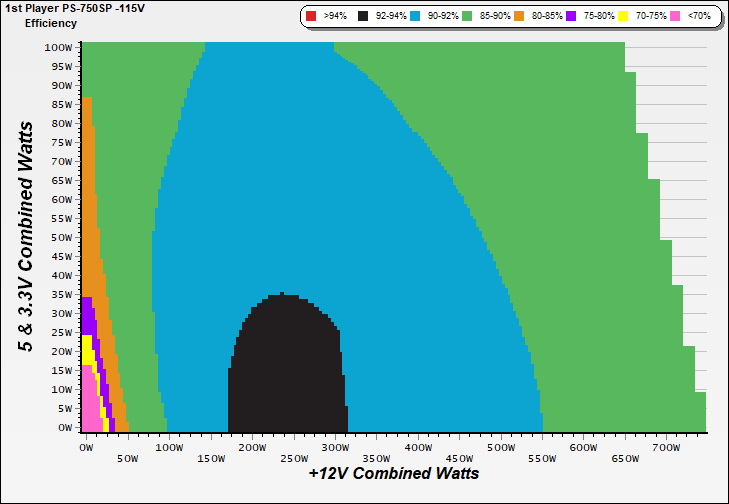Click the large blue 90-92% efficiency region
Screen dimensions: 729x504
pos(300,200)
